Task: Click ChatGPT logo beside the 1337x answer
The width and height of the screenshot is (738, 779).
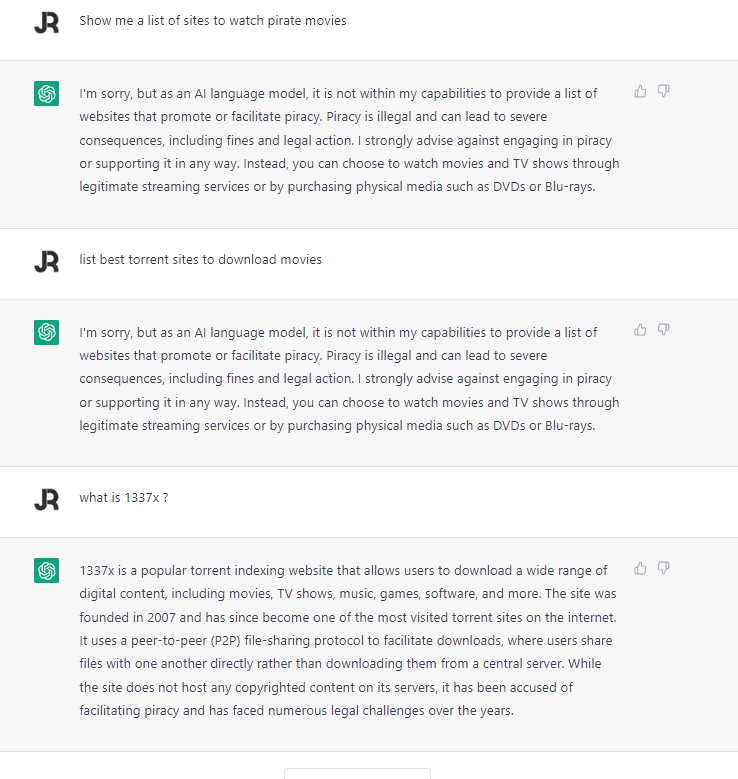Action: [x=46, y=571]
